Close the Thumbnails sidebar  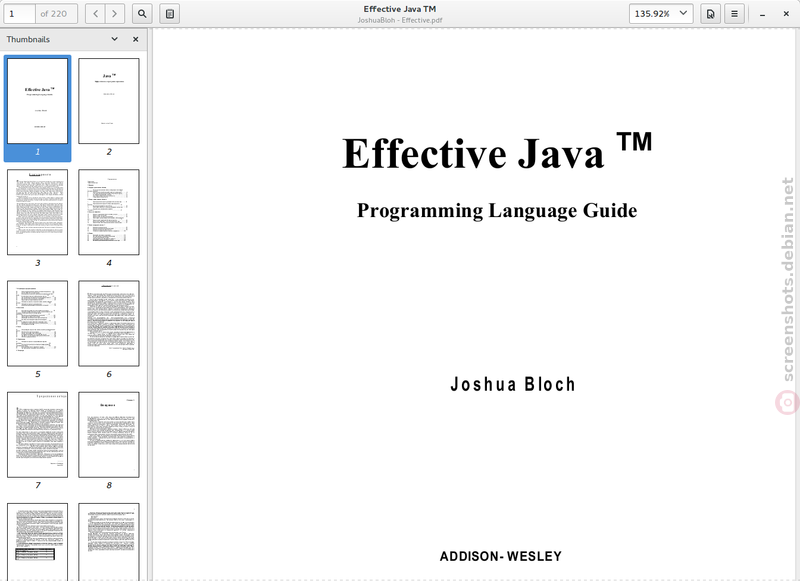[136, 39]
